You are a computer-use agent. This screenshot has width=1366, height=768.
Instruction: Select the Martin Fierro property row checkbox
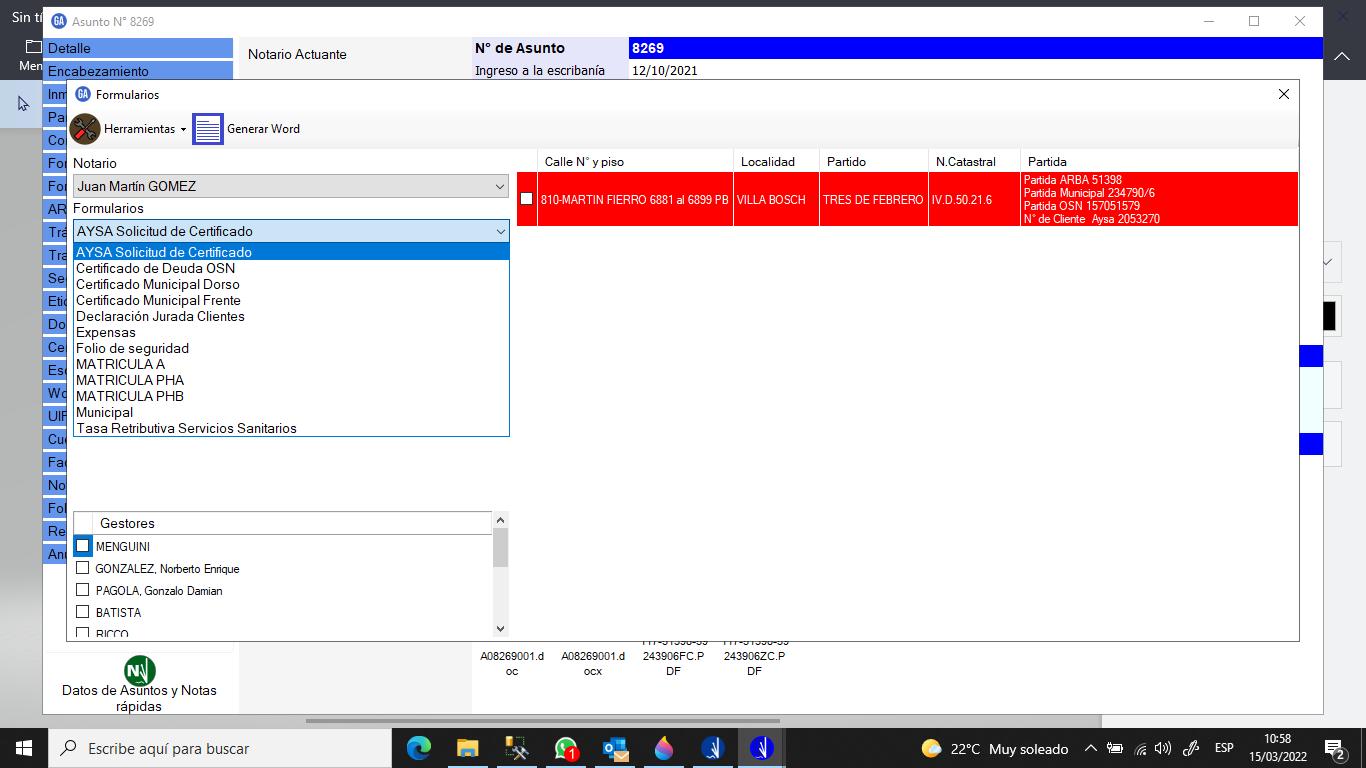(x=526, y=199)
